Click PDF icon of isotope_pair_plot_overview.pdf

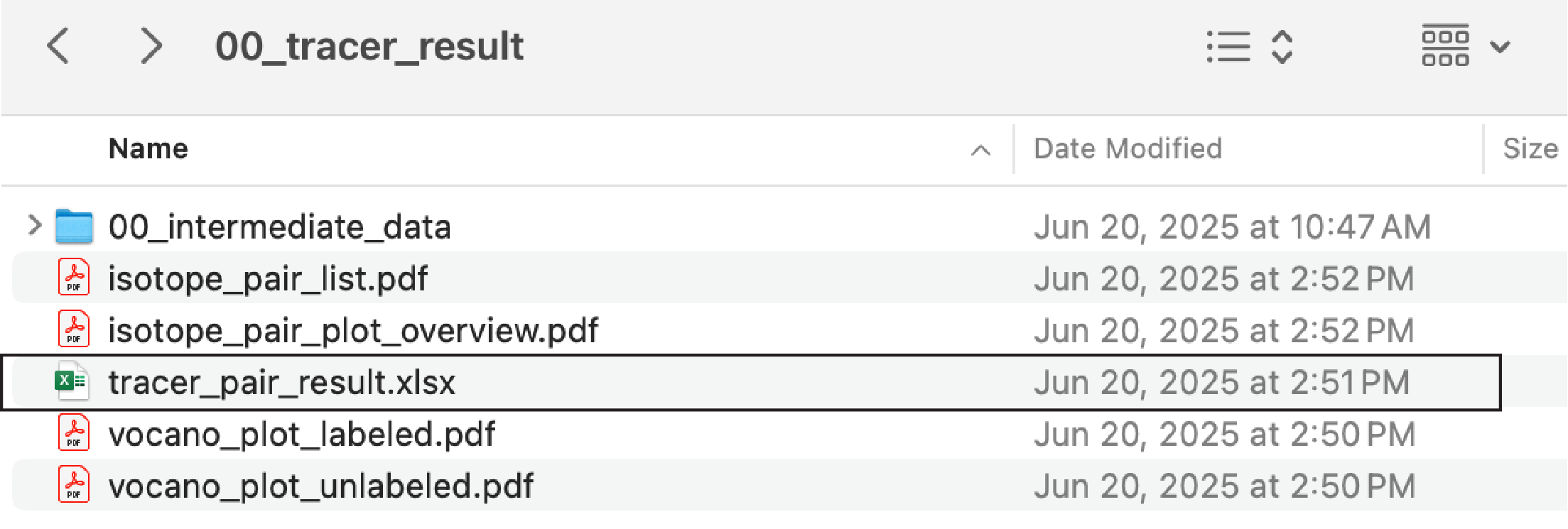pyautogui.click(x=74, y=329)
